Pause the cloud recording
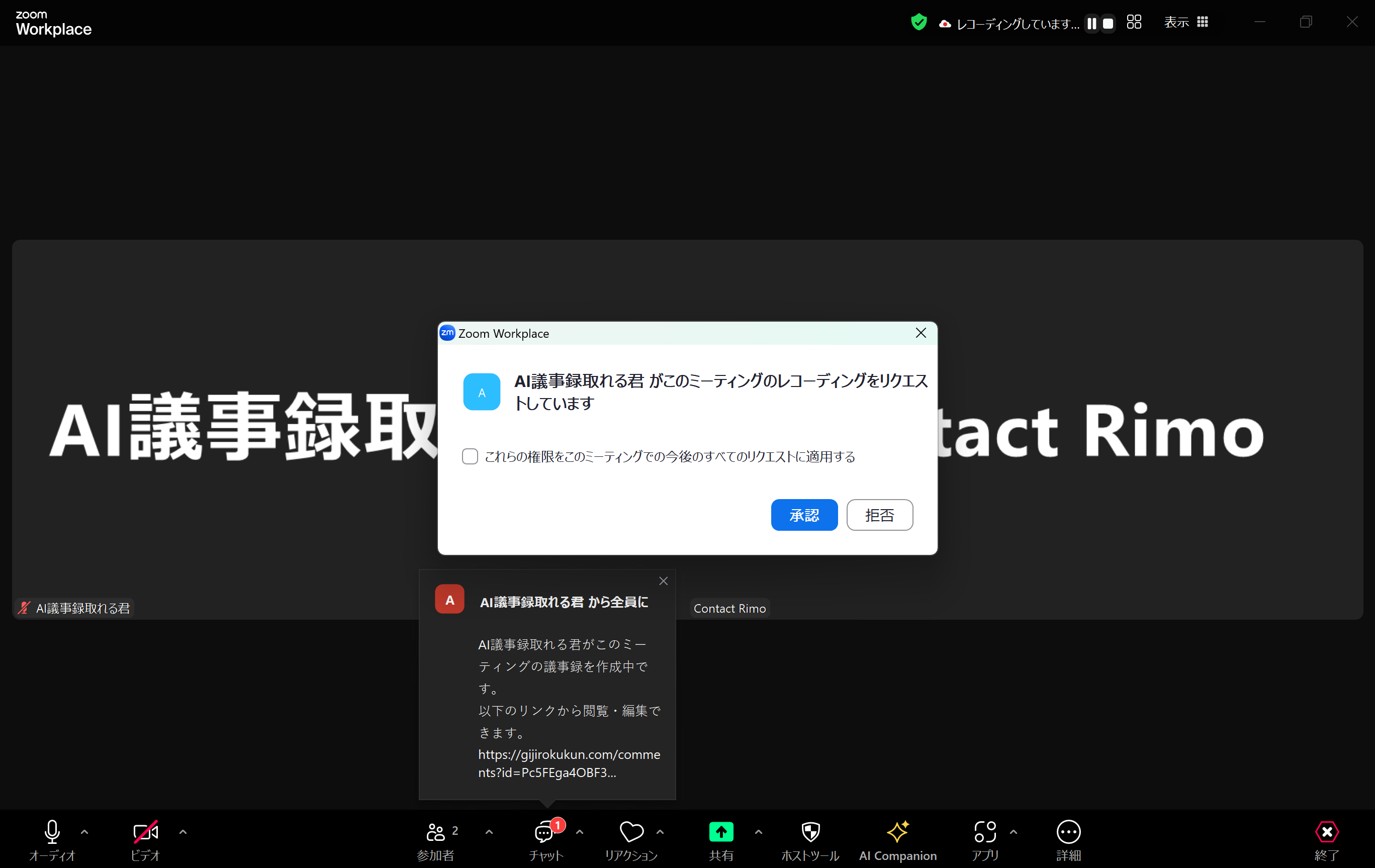Screen dimensions: 1375x868 point(1091,24)
